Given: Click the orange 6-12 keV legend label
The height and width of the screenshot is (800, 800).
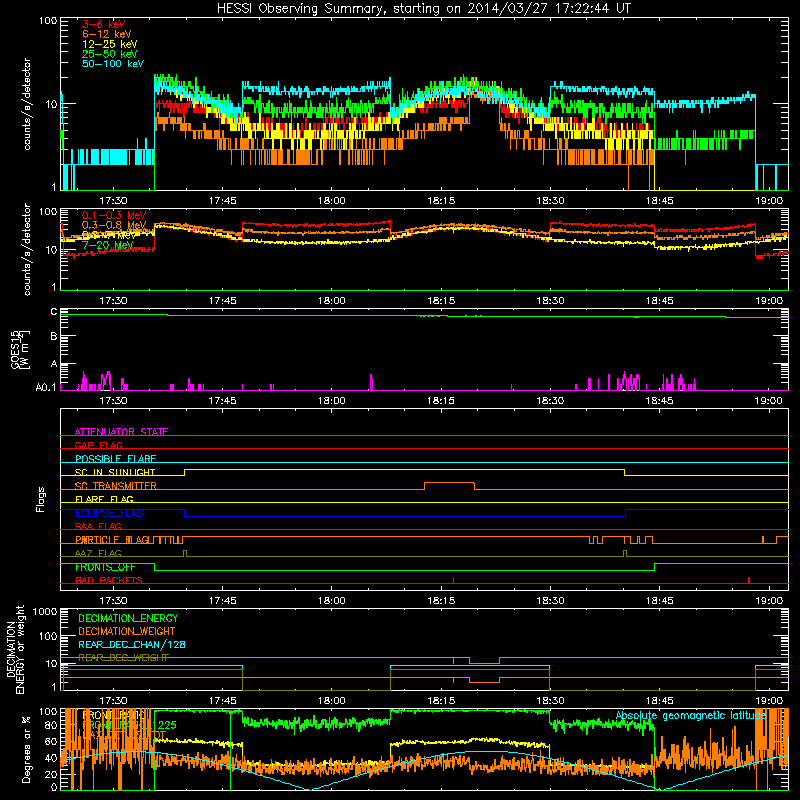Looking at the screenshot, I should point(107,34).
